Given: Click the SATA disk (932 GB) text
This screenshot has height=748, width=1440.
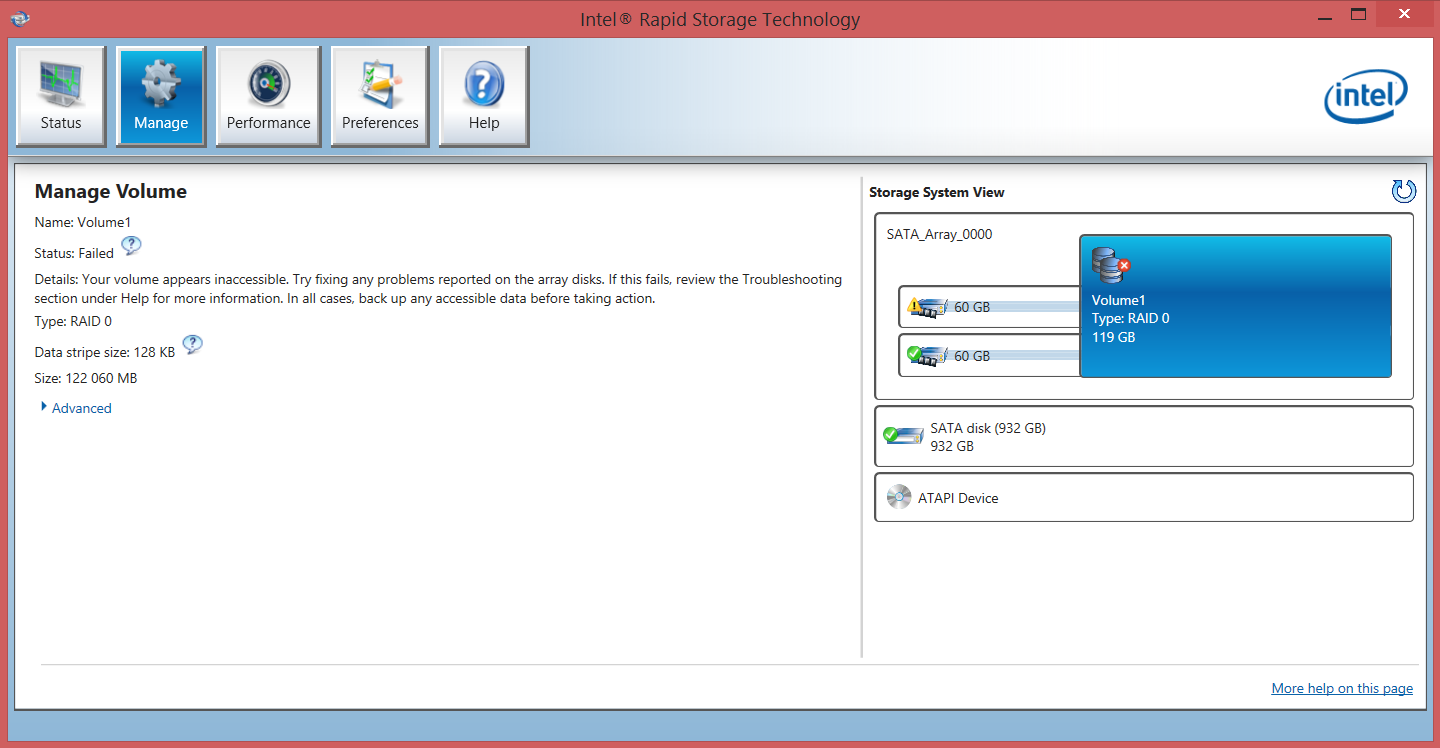Looking at the screenshot, I should (x=988, y=428).
